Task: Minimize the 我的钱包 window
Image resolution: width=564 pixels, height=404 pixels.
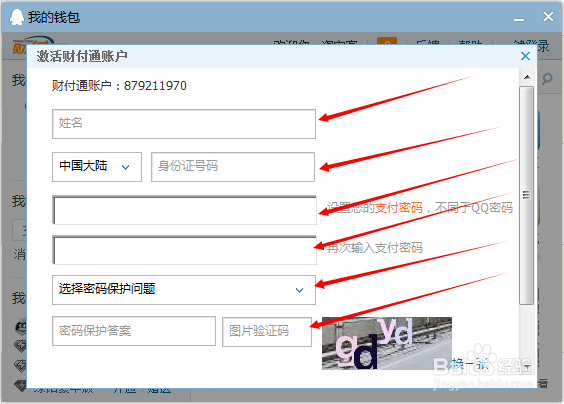Action: pos(519,19)
